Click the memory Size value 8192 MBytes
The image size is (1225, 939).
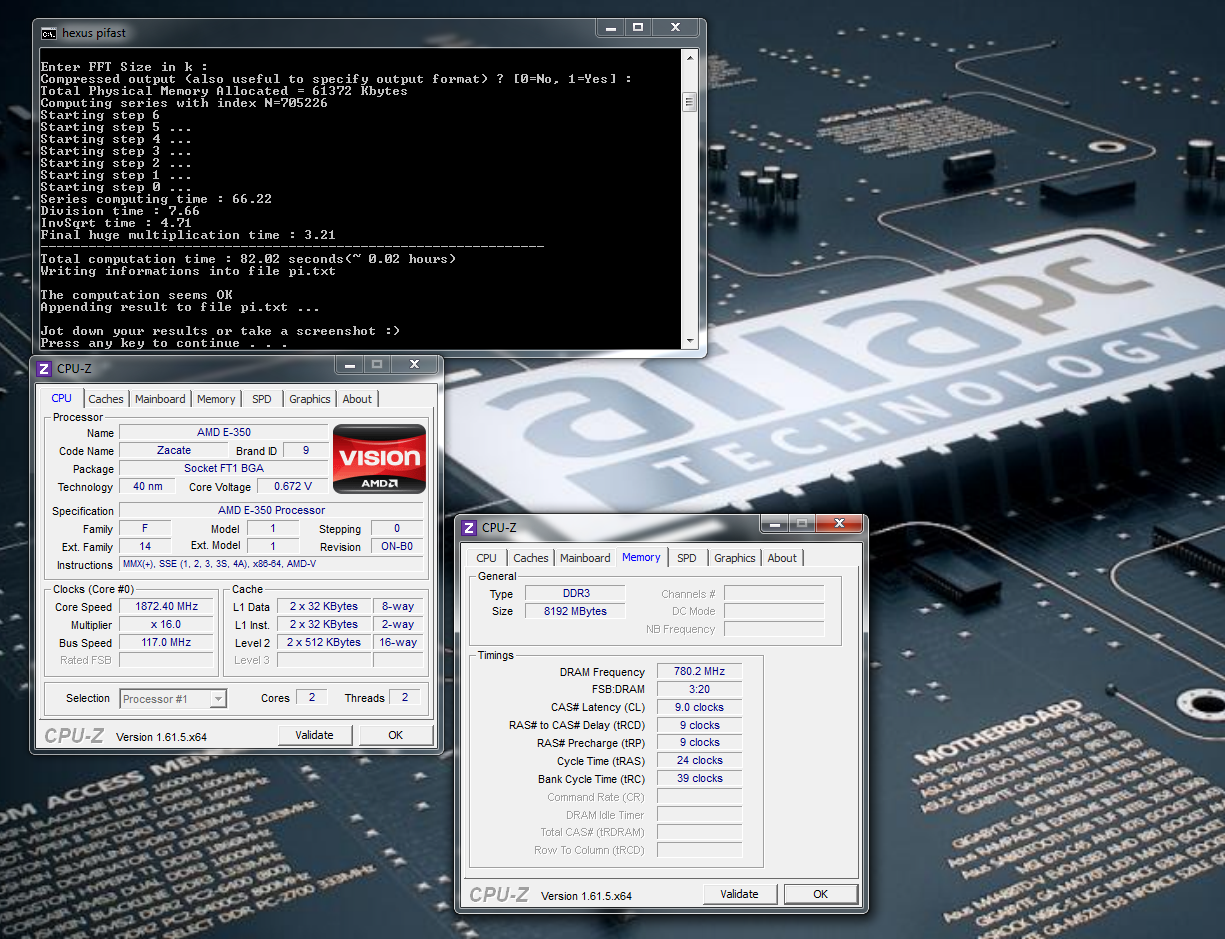575,611
